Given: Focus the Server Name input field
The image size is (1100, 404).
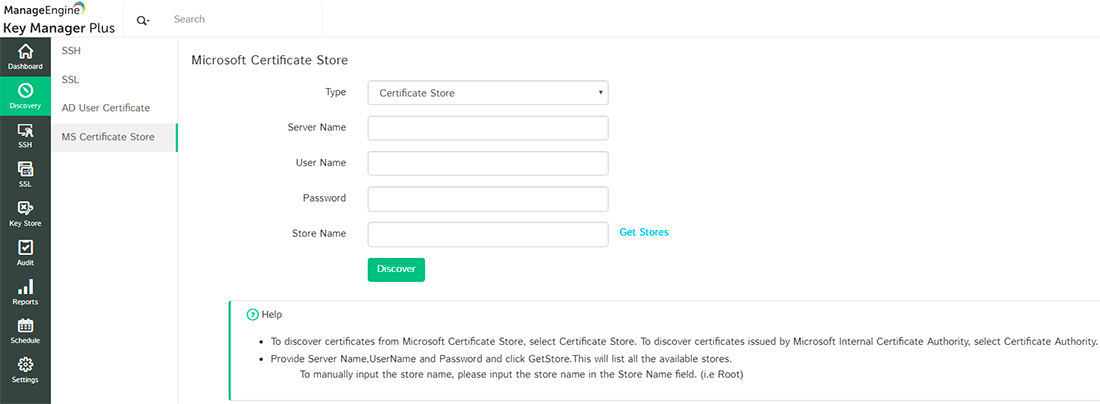Looking at the screenshot, I should (x=488, y=128).
